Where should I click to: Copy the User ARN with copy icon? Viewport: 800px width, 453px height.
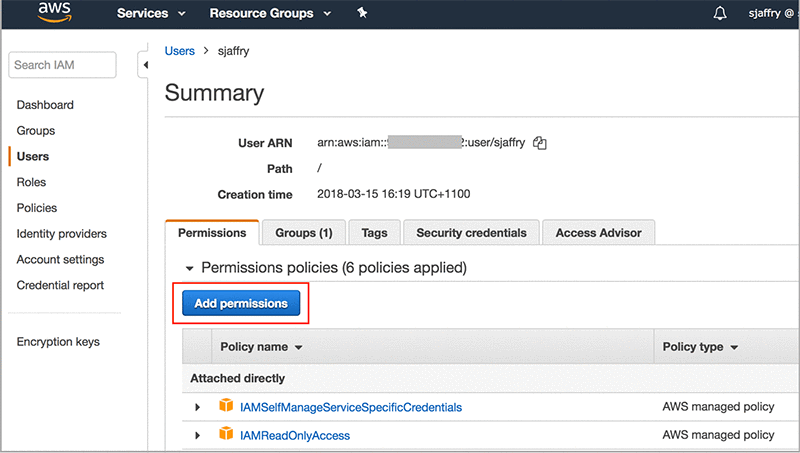click(x=540, y=143)
